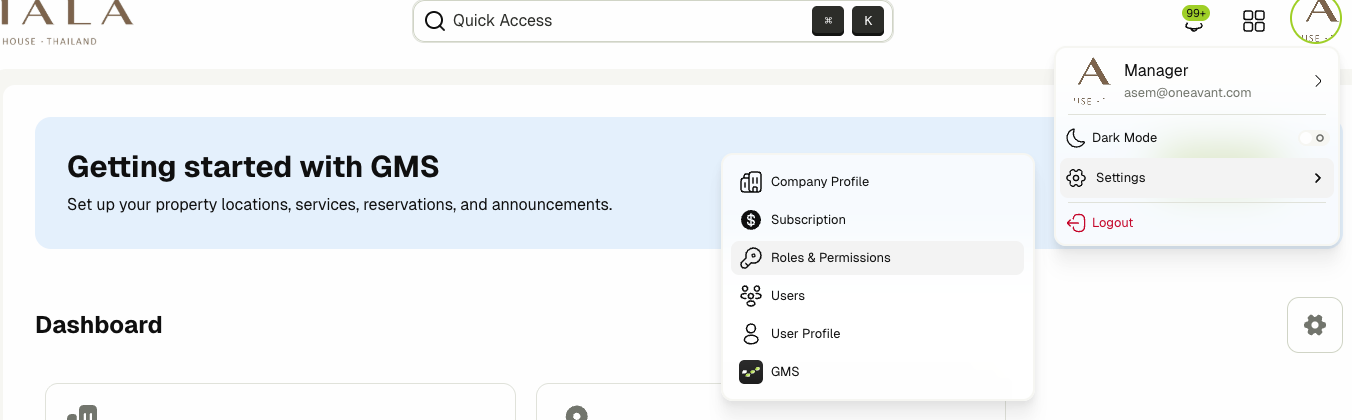Click the property setup description text
Viewport: 1352px width, 420px height.
click(x=339, y=205)
